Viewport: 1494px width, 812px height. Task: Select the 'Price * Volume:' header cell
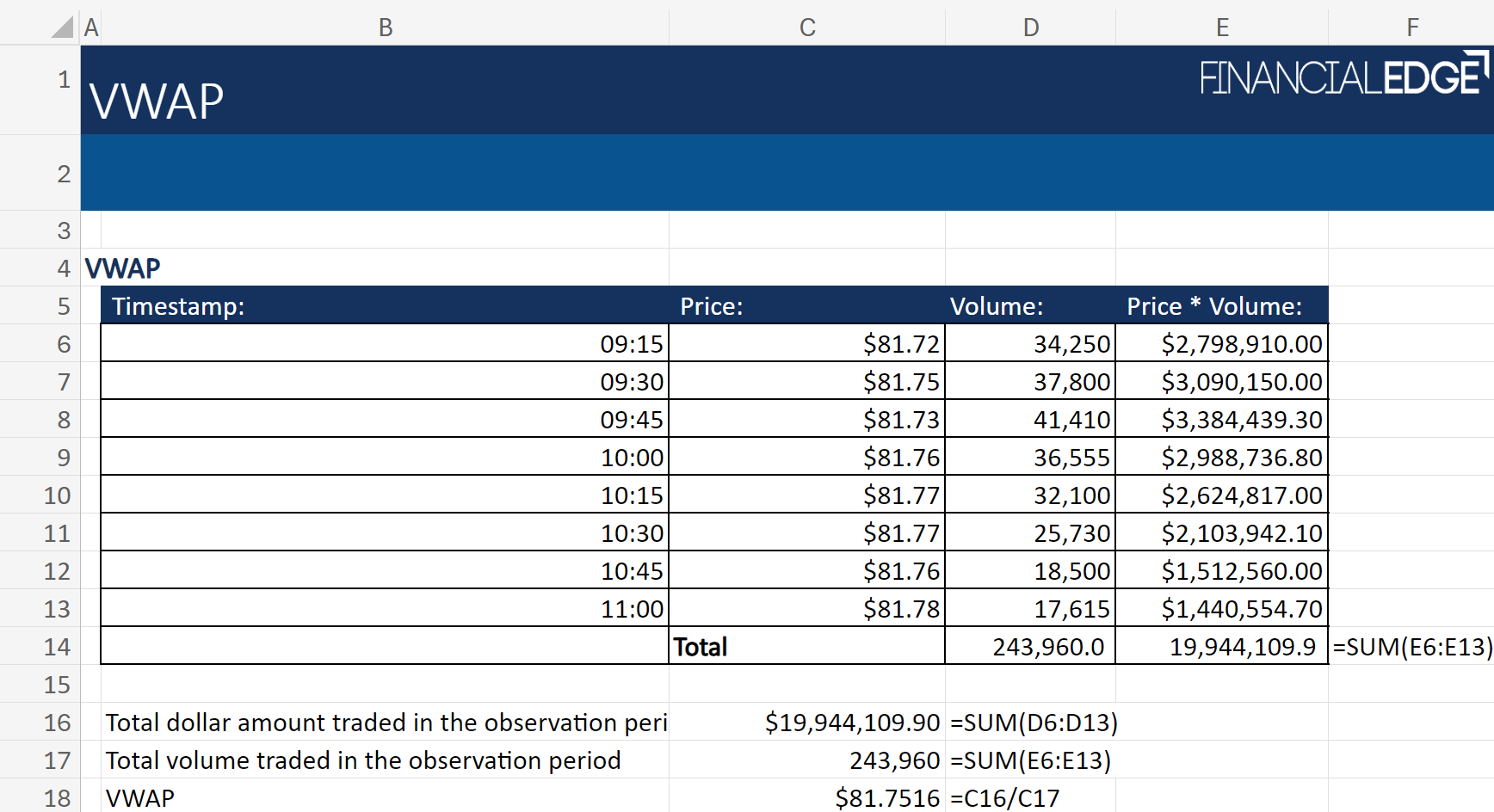click(1221, 306)
